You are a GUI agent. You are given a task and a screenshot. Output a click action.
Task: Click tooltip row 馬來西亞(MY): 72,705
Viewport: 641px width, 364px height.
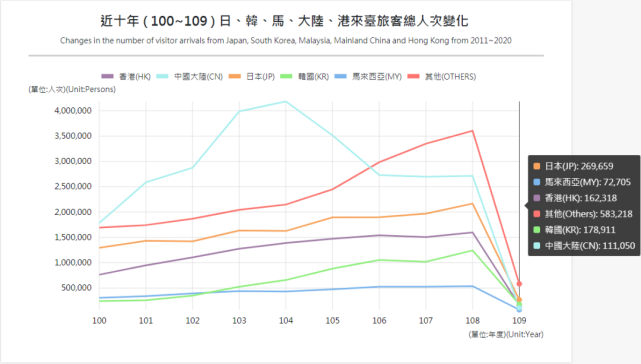tap(582, 182)
